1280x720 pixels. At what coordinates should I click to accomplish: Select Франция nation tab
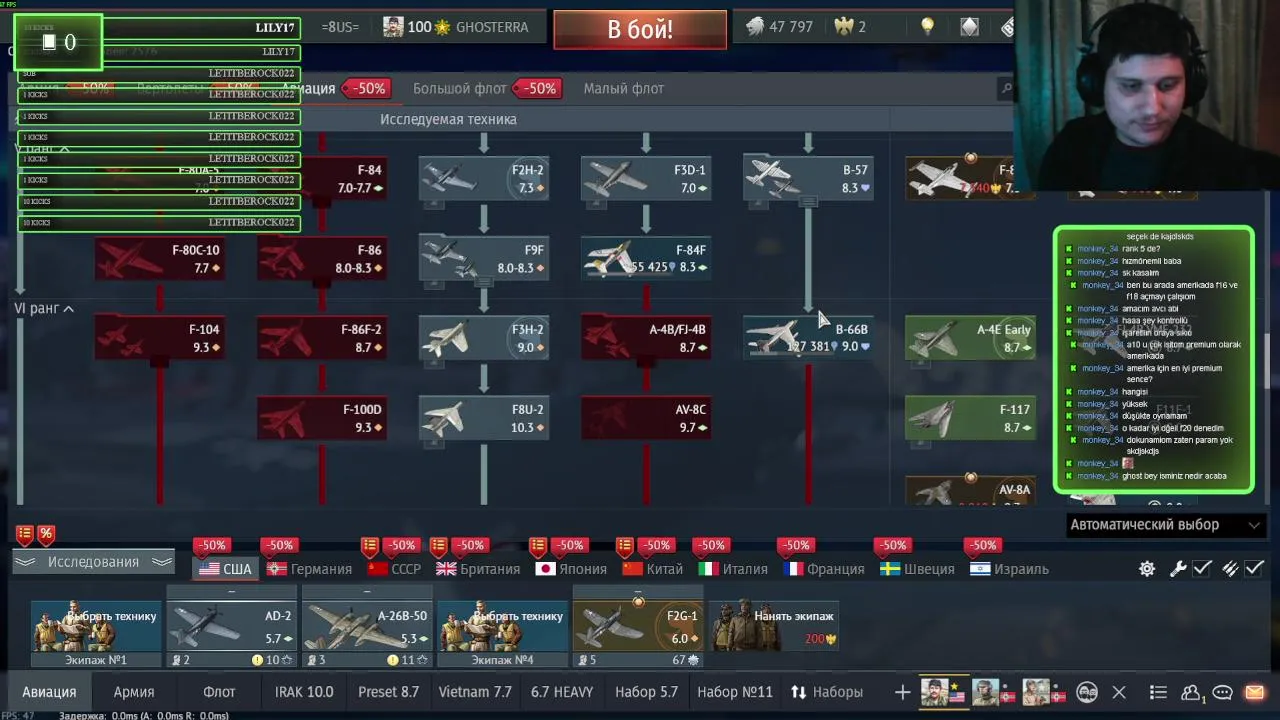tap(824, 568)
